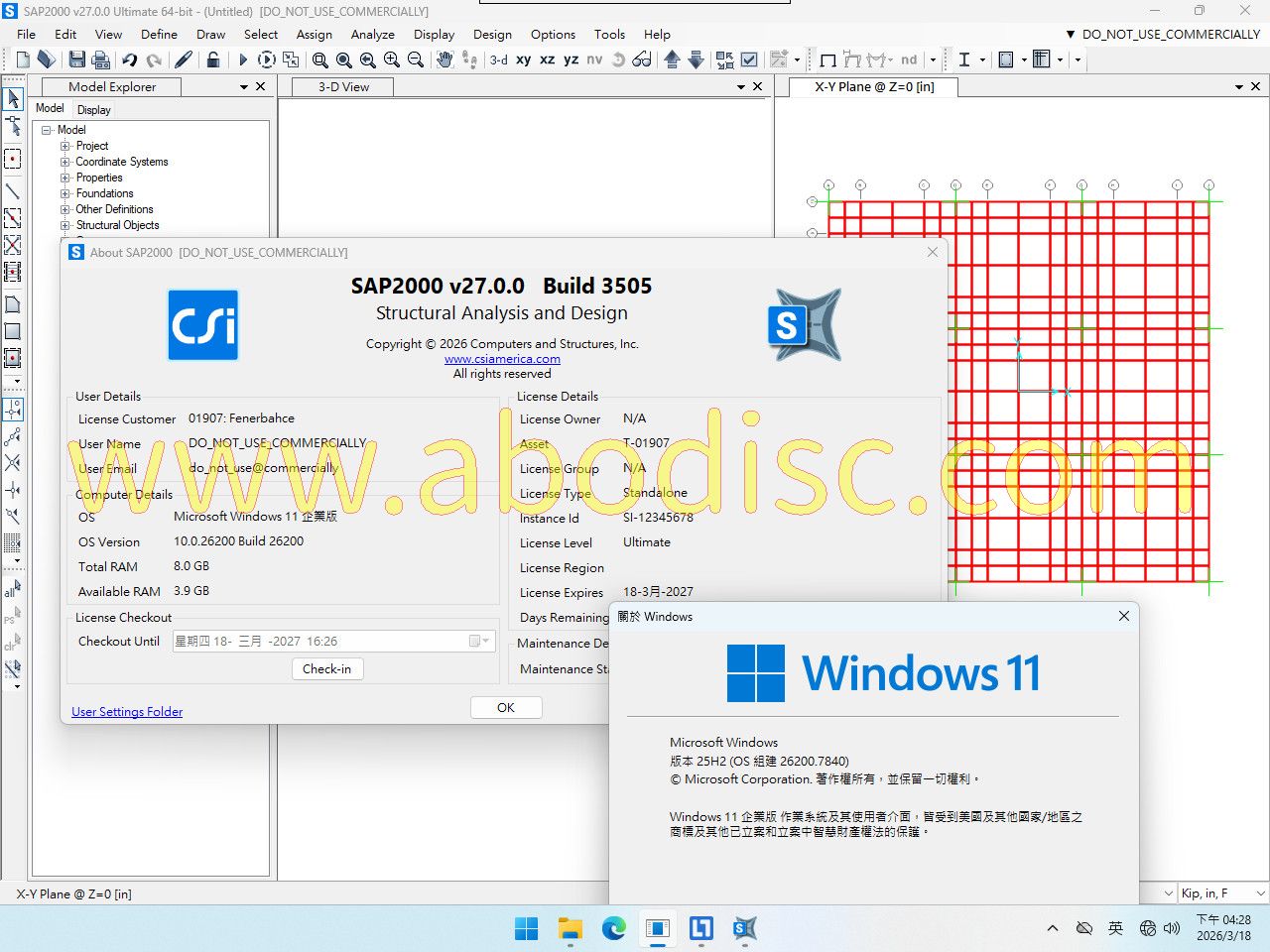
Task: Click the Undo arrow in the toolbar
Action: tap(130, 59)
